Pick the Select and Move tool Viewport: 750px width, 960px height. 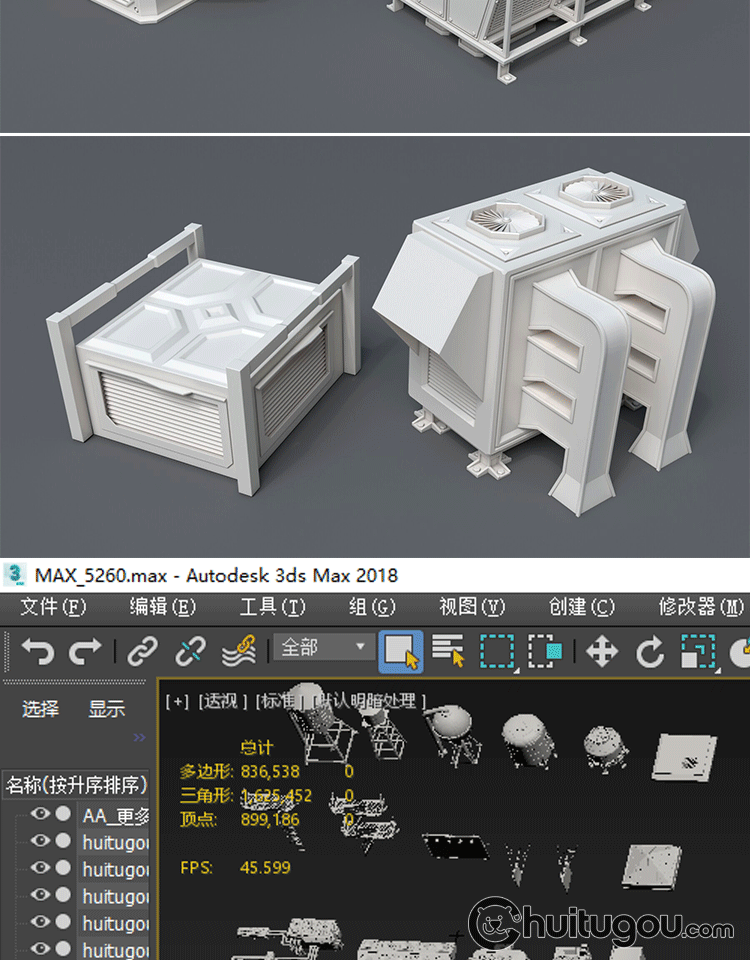602,652
